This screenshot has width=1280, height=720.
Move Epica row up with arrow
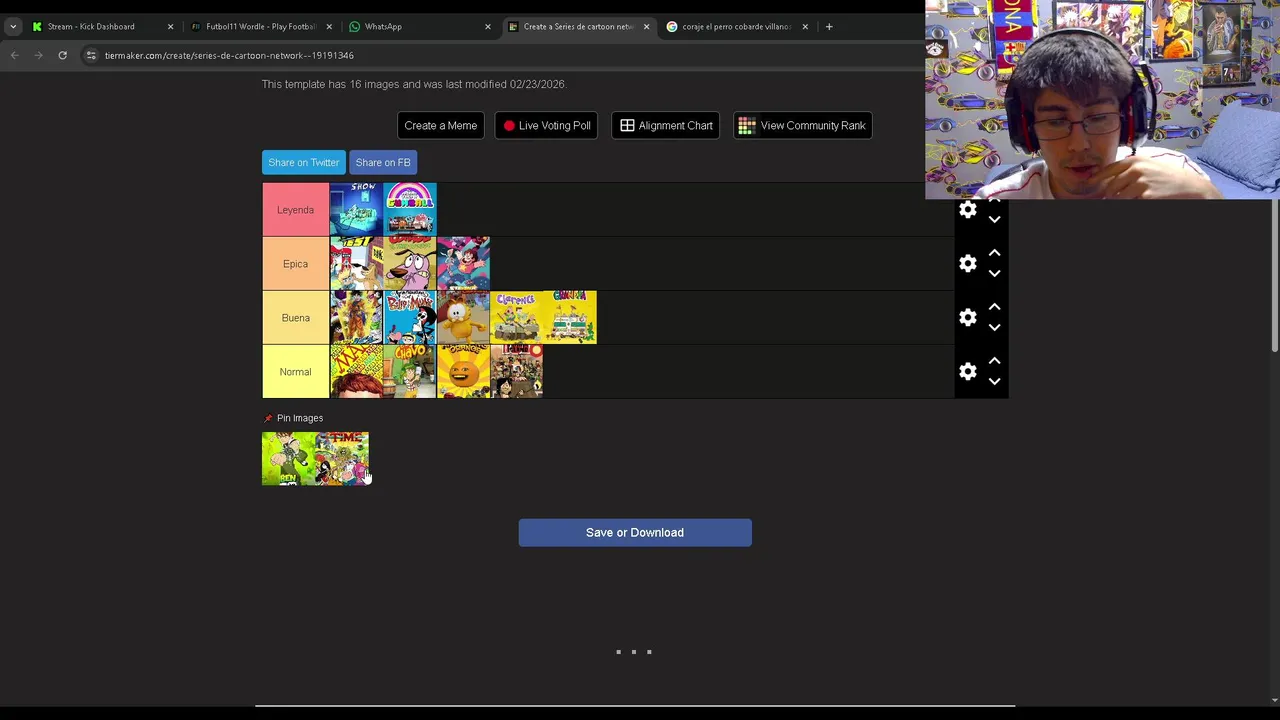pyautogui.click(x=994, y=254)
